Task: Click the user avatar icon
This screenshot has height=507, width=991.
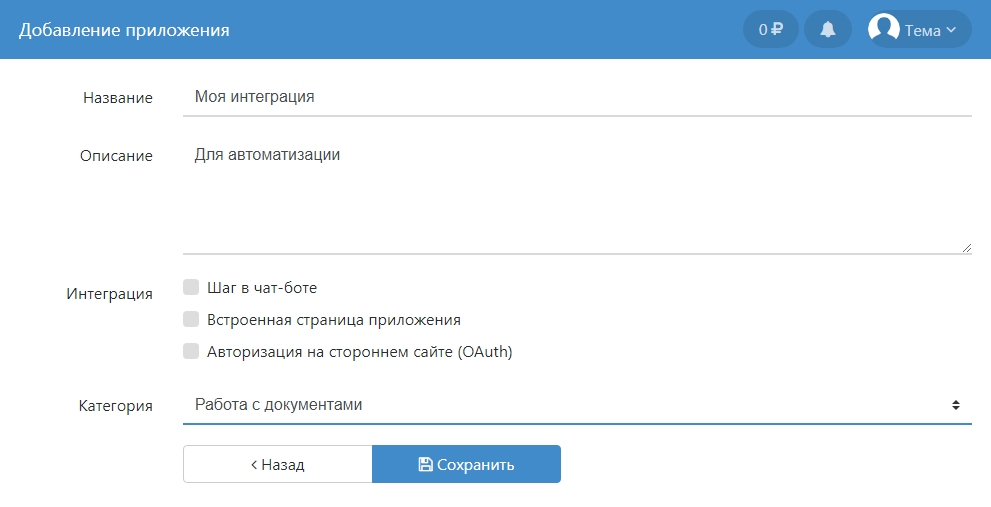Action: [x=884, y=29]
